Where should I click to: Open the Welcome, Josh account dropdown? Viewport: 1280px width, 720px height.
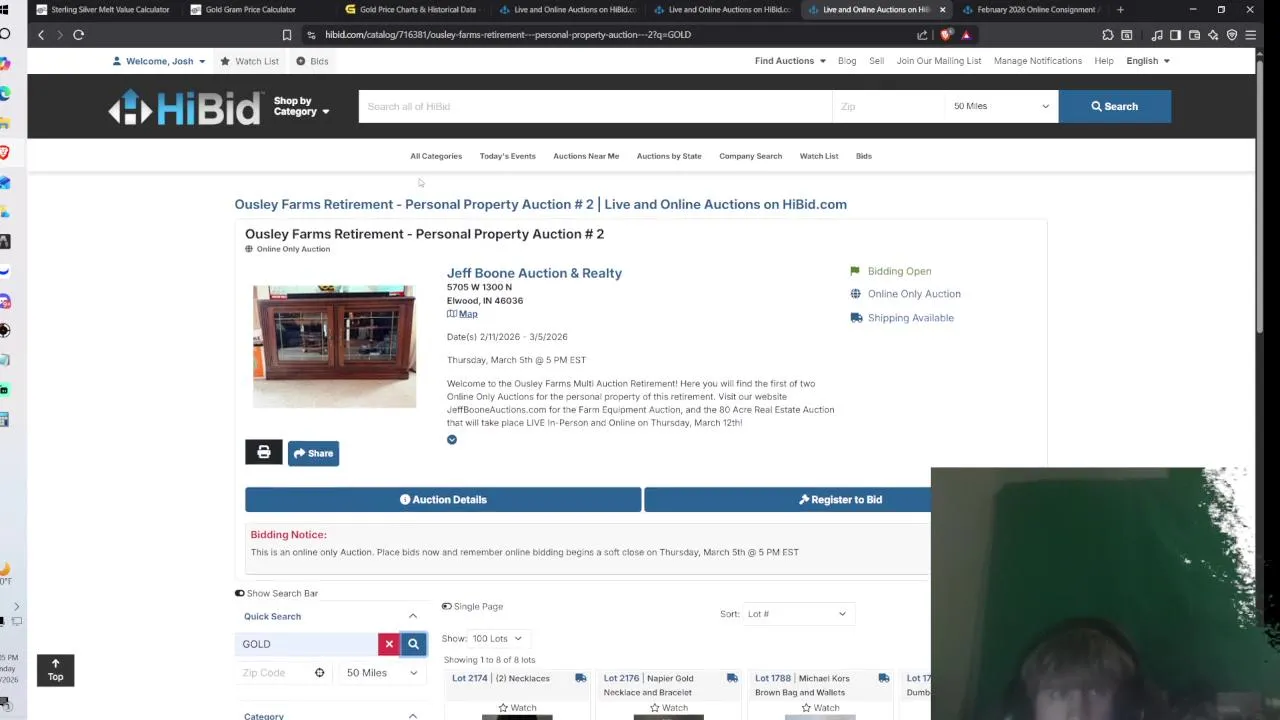(x=159, y=61)
